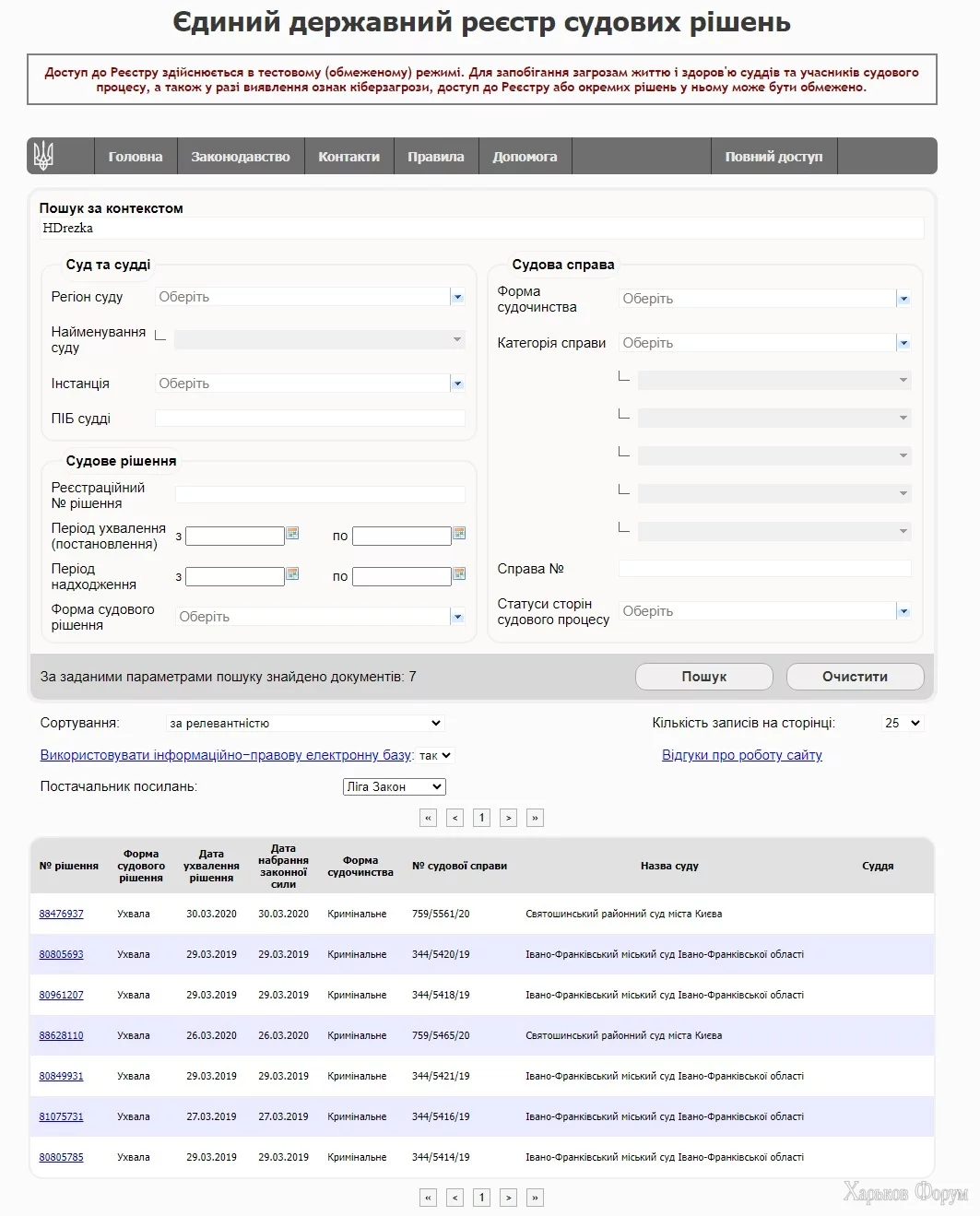This screenshot has width=980, height=1216.
Task: Expand the Інстанція dropdown
Action: [457, 384]
